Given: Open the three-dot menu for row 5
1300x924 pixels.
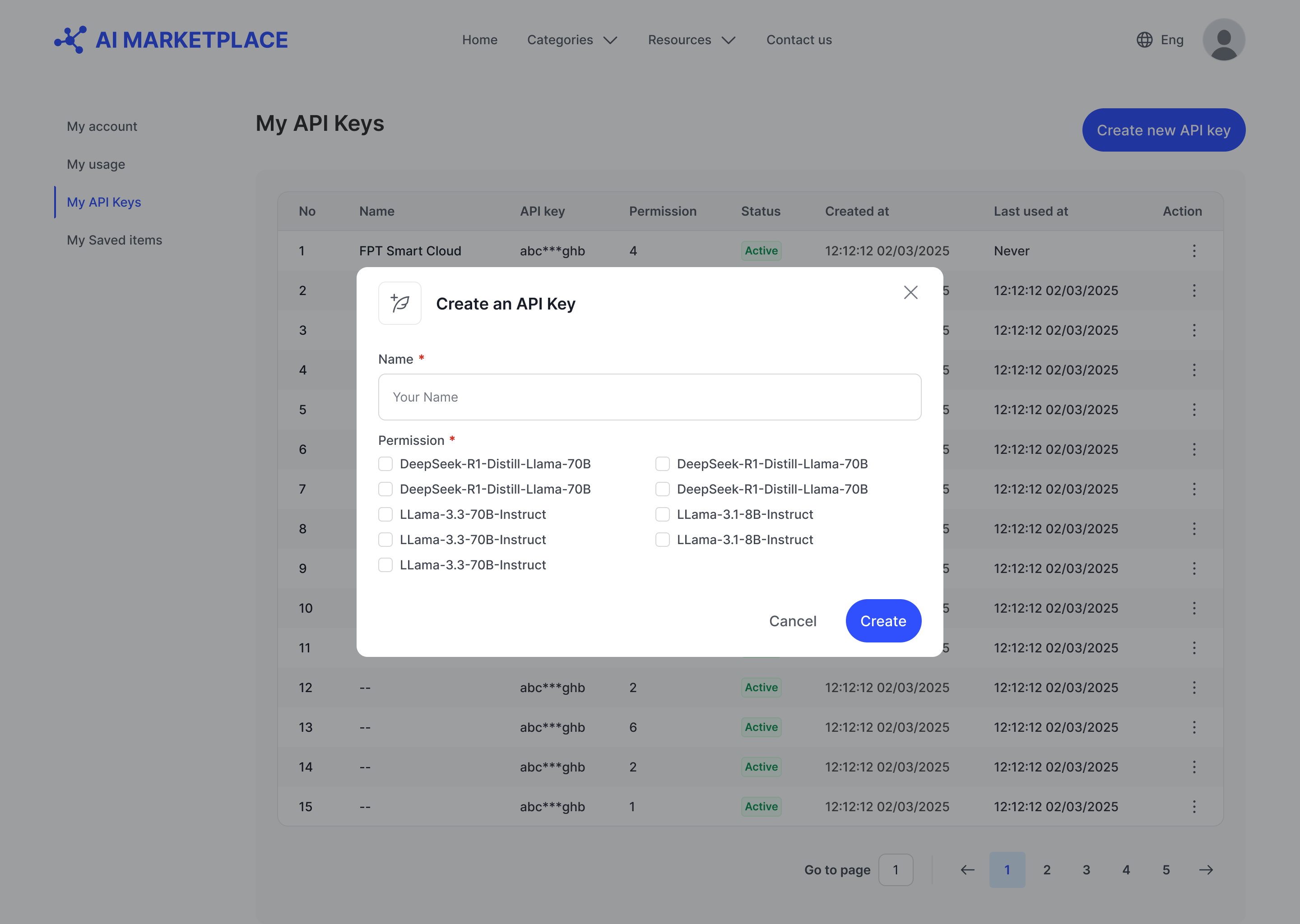Looking at the screenshot, I should click(1194, 410).
